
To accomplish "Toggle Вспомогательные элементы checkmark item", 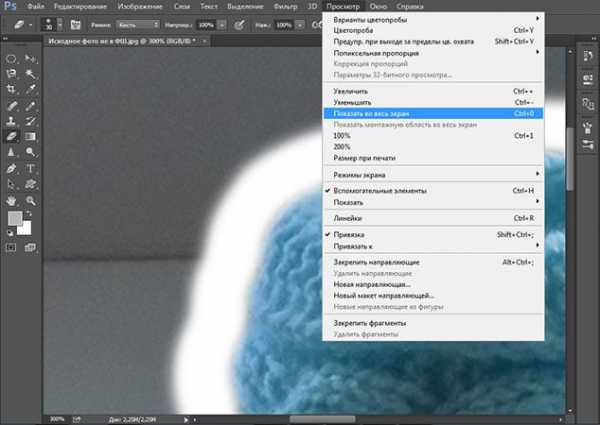I will click(433, 191).
